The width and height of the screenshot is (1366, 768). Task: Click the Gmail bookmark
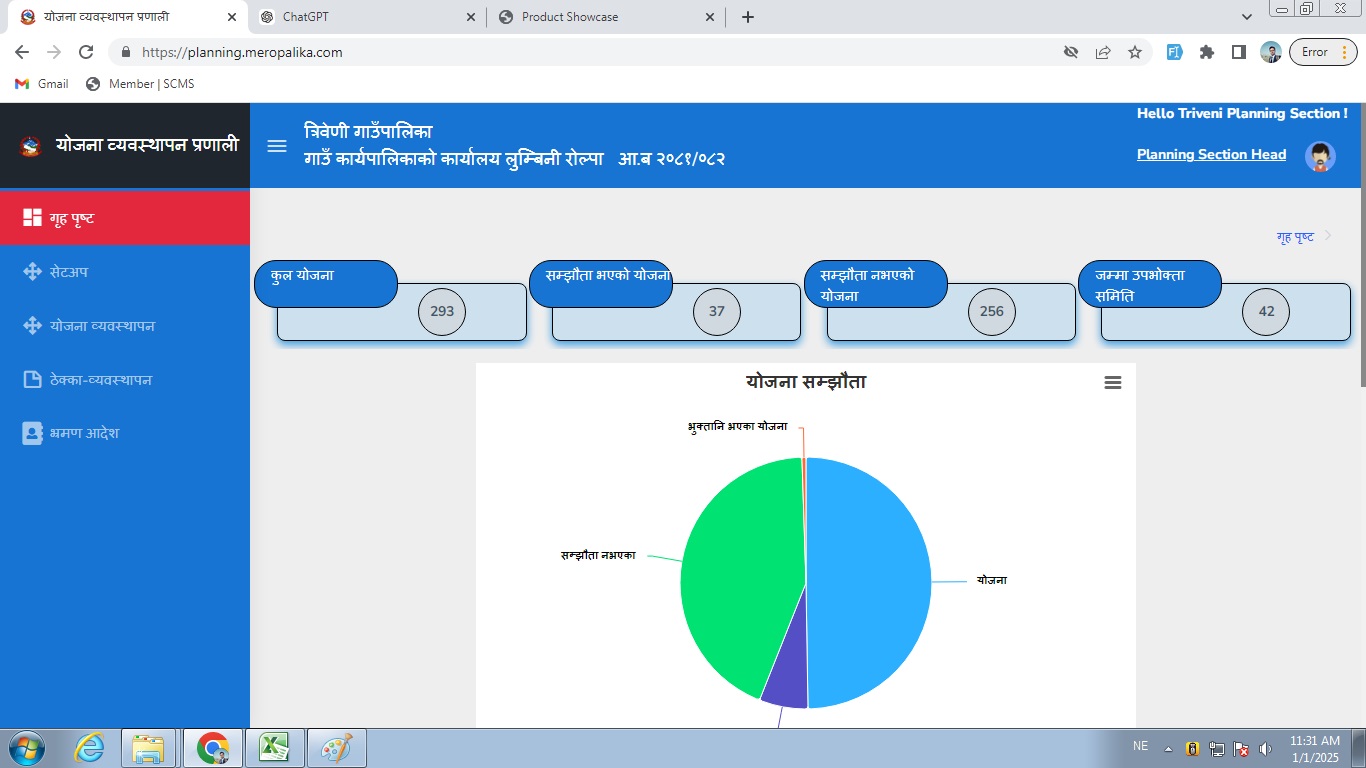pyautogui.click(x=42, y=84)
